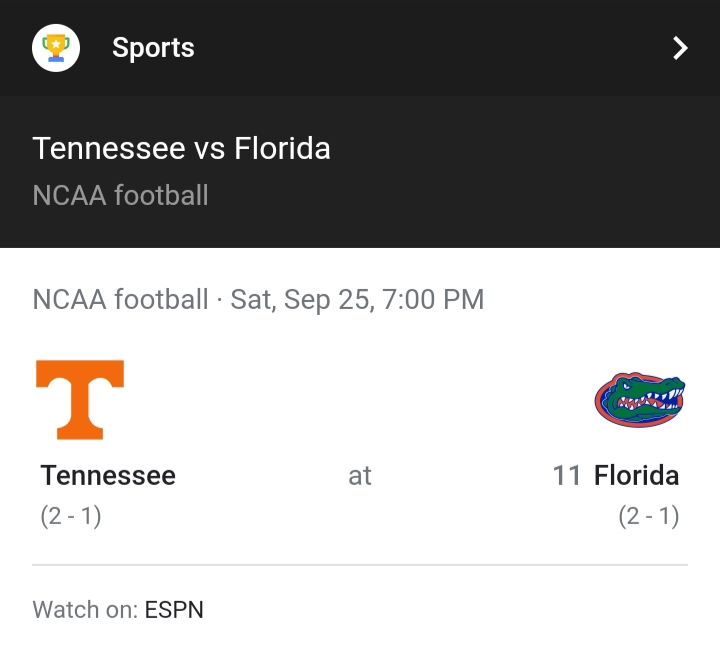Select the Florida team name
This screenshot has height=648, width=720.
point(636,475)
